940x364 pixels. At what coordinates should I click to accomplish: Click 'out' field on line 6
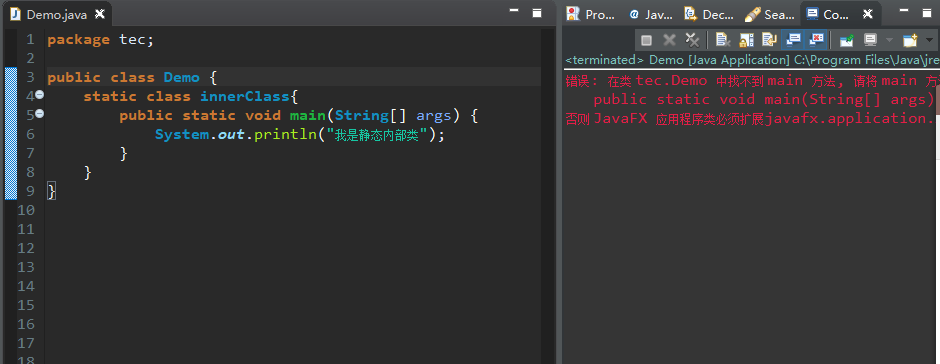click(x=231, y=134)
